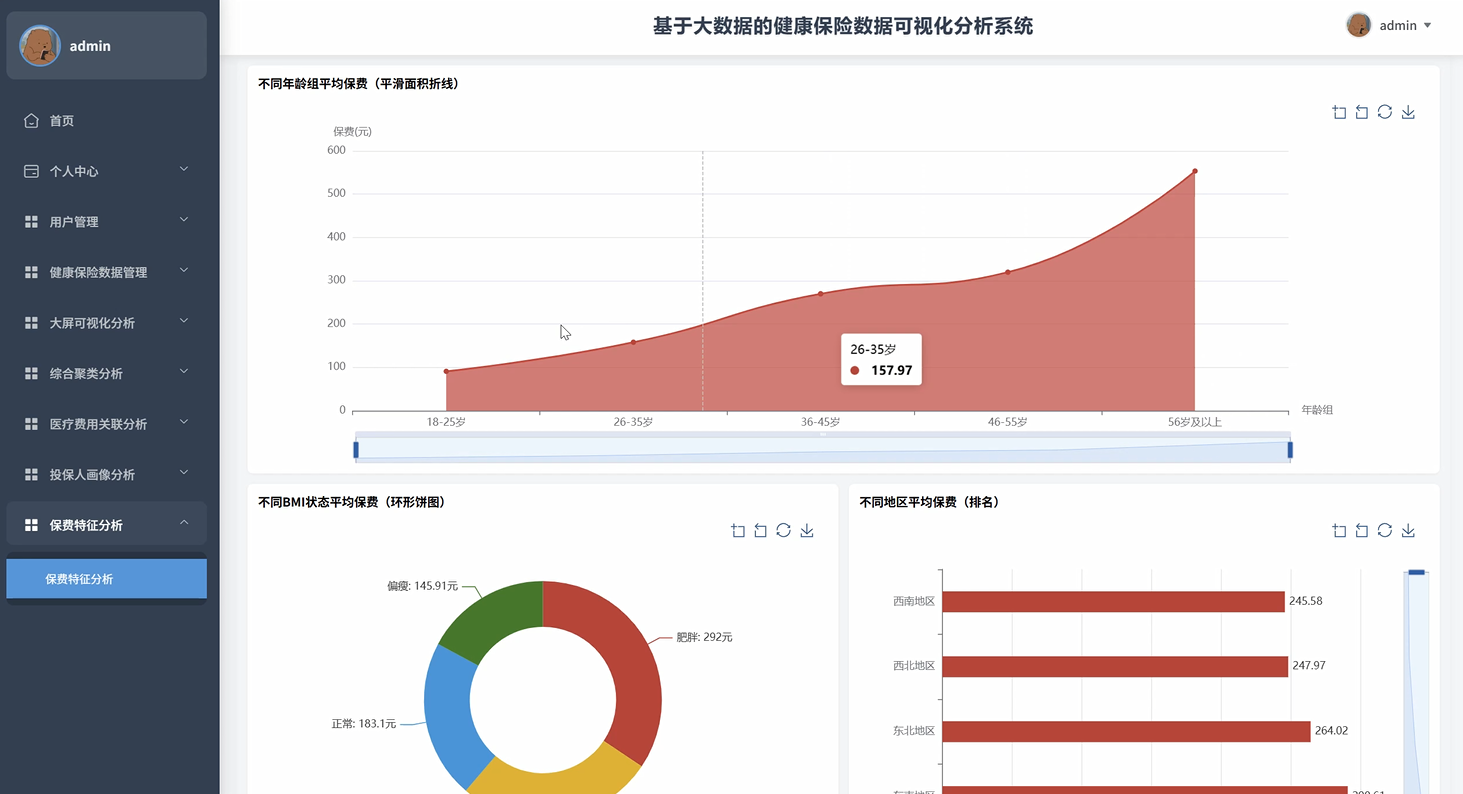Click the 264.02 bar value label
The width and height of the screenshot is (1463, 794).
point(1331,731)
